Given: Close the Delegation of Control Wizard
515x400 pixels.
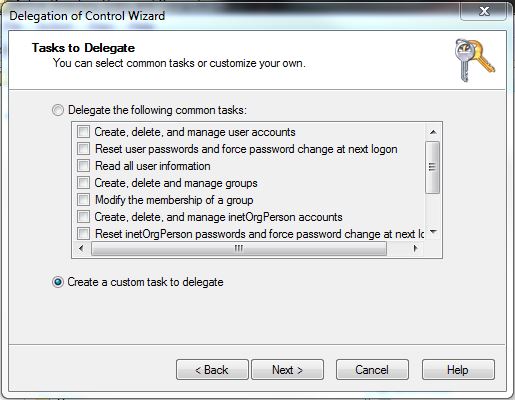Looking at the screenshot, I should 484,12.
